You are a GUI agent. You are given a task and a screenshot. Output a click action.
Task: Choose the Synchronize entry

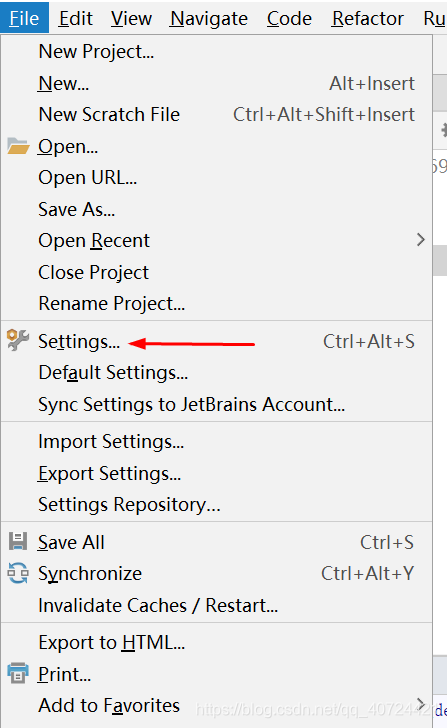[x=90, y=574]
